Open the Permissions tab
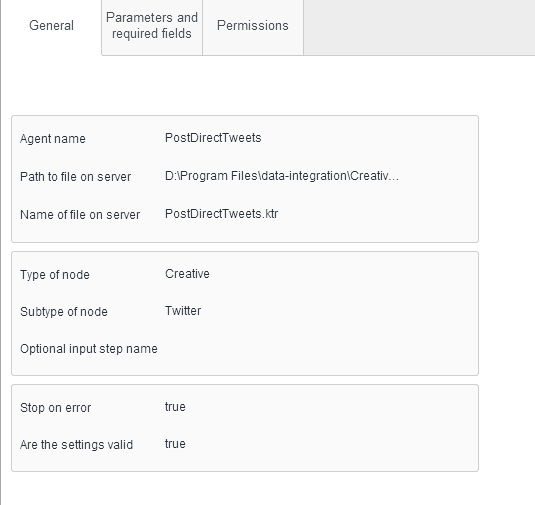This screenshot has height=505, width=535. tap(253, 26)
